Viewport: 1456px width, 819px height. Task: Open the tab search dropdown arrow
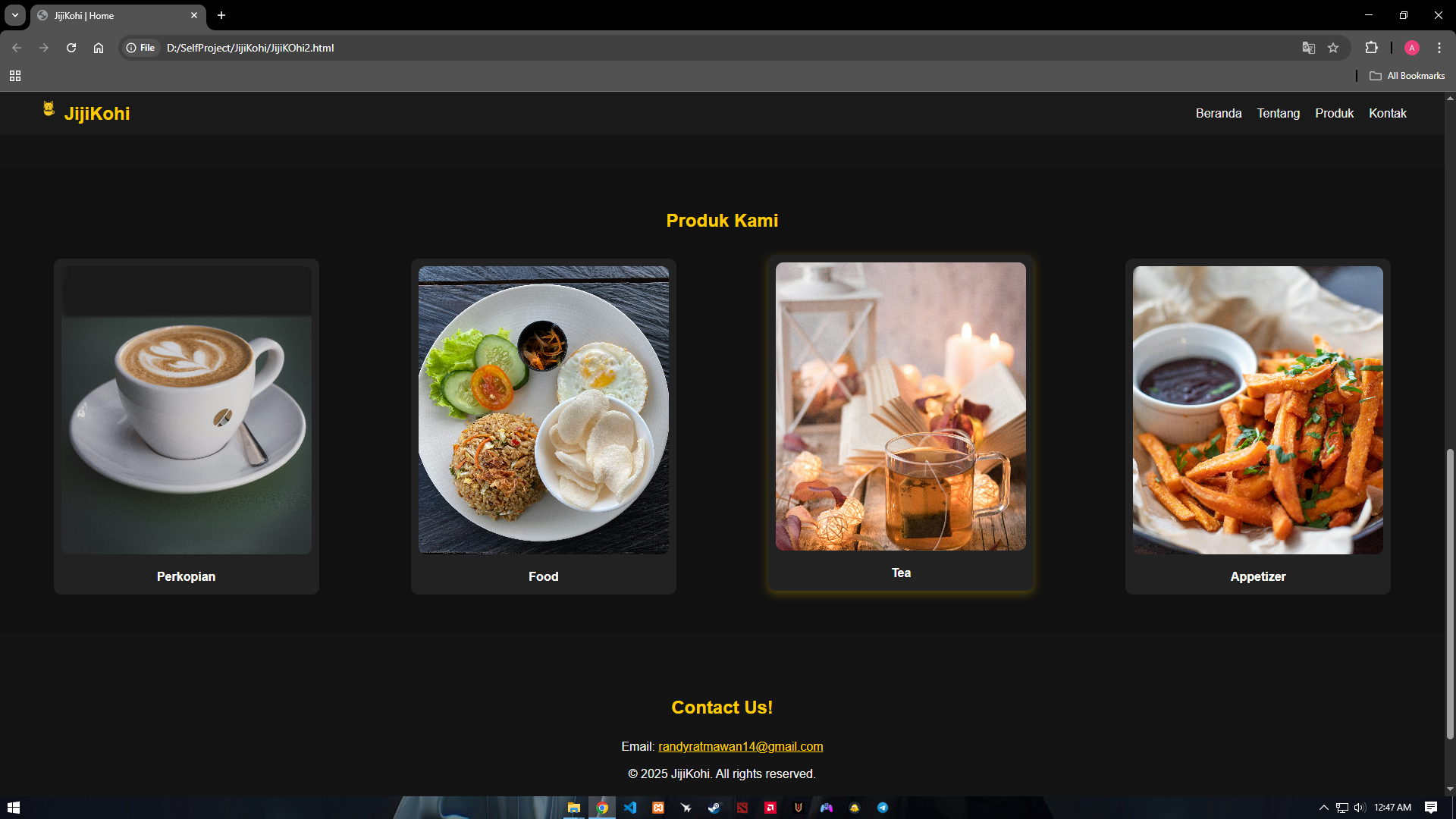14,15
